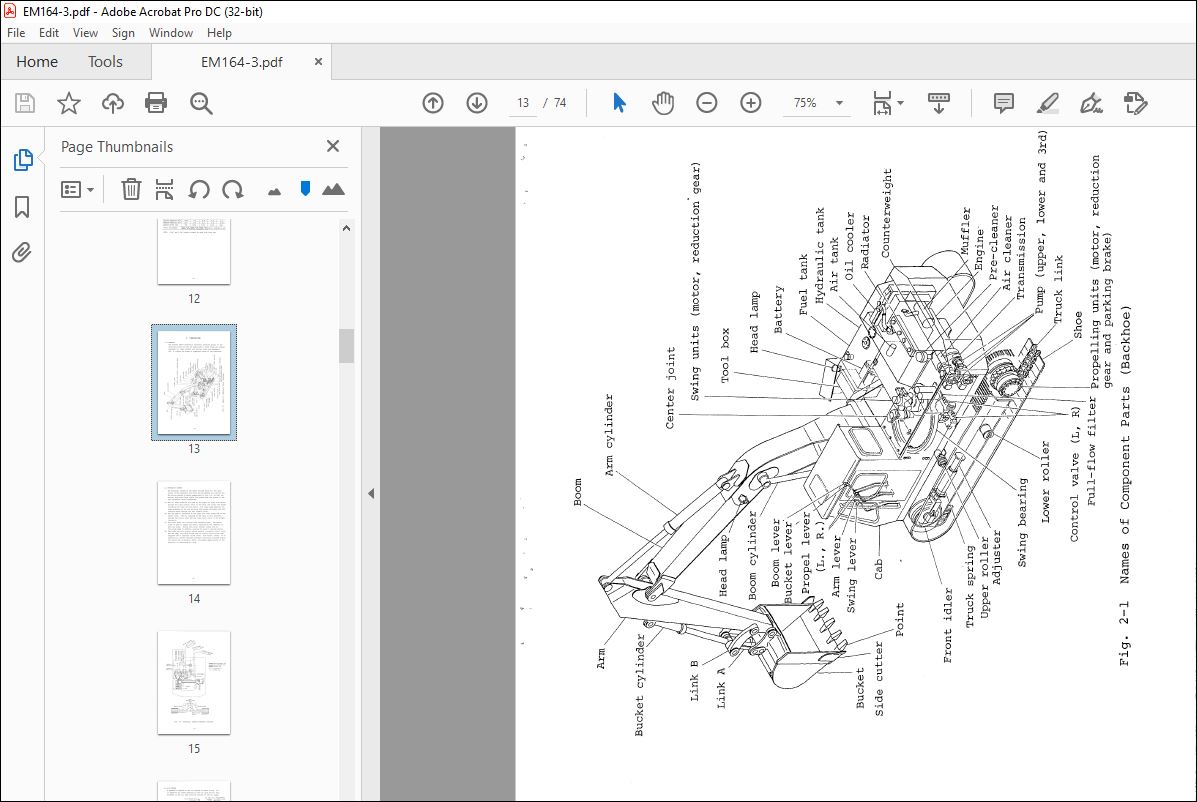This screenshot has width=1197, height=802.
Task: Open the Sign menu
Action: 123,33
